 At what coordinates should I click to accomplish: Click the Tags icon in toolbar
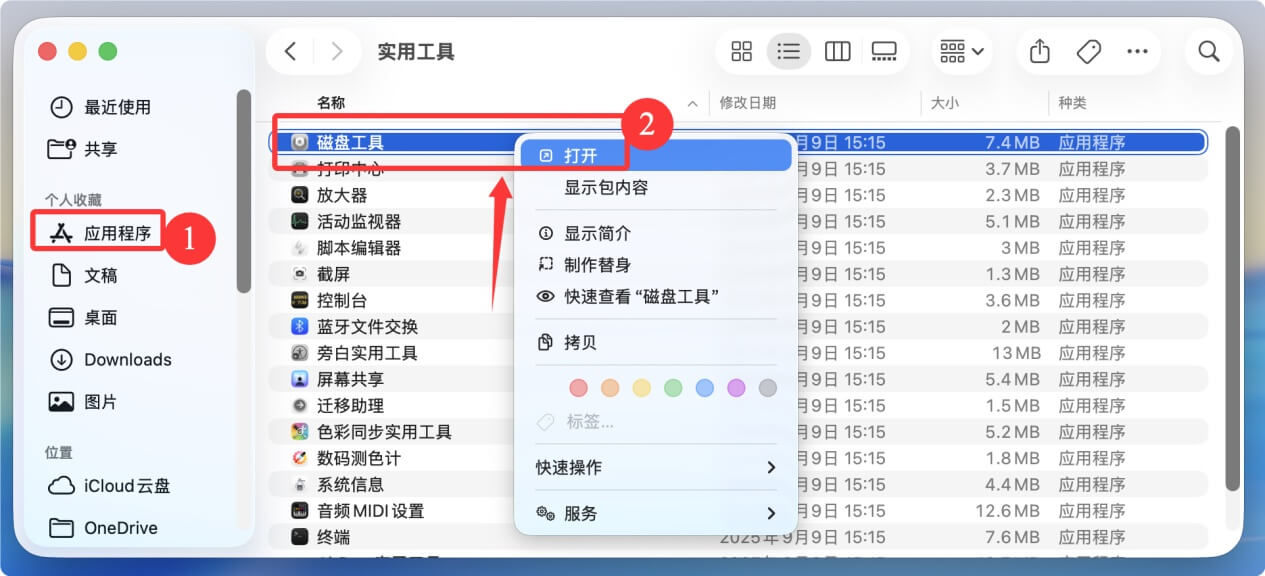pos(1088,51)
